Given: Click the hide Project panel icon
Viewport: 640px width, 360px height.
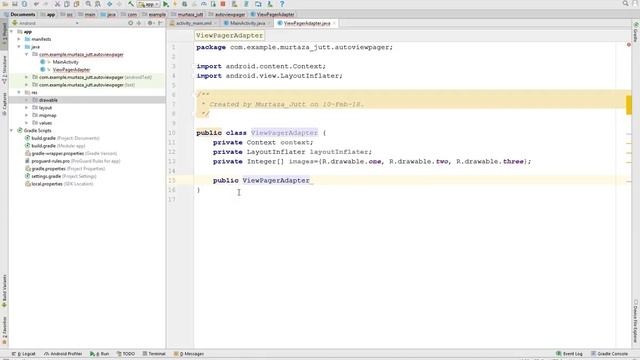Looking at the screenshot, I should tap(160, 23).
